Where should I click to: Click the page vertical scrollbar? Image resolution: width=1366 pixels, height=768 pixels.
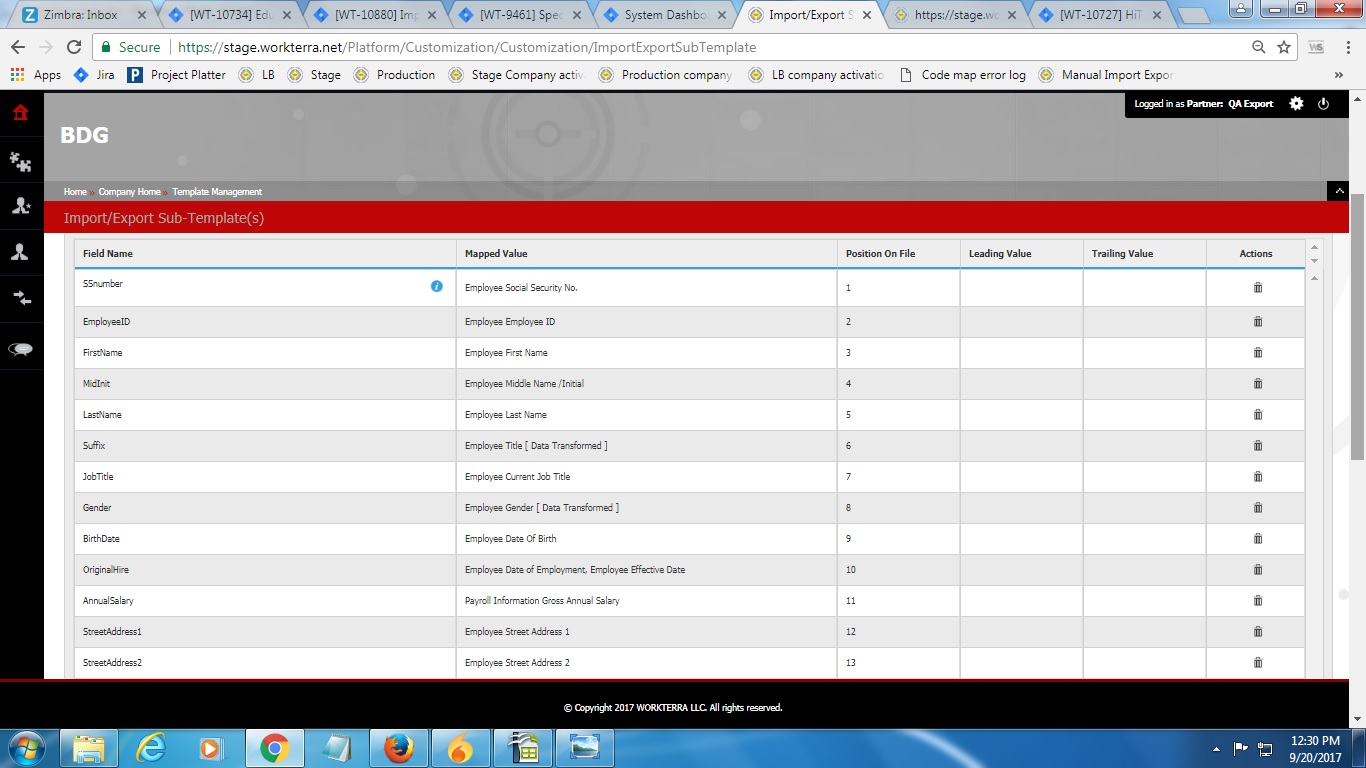point(1357,300)
